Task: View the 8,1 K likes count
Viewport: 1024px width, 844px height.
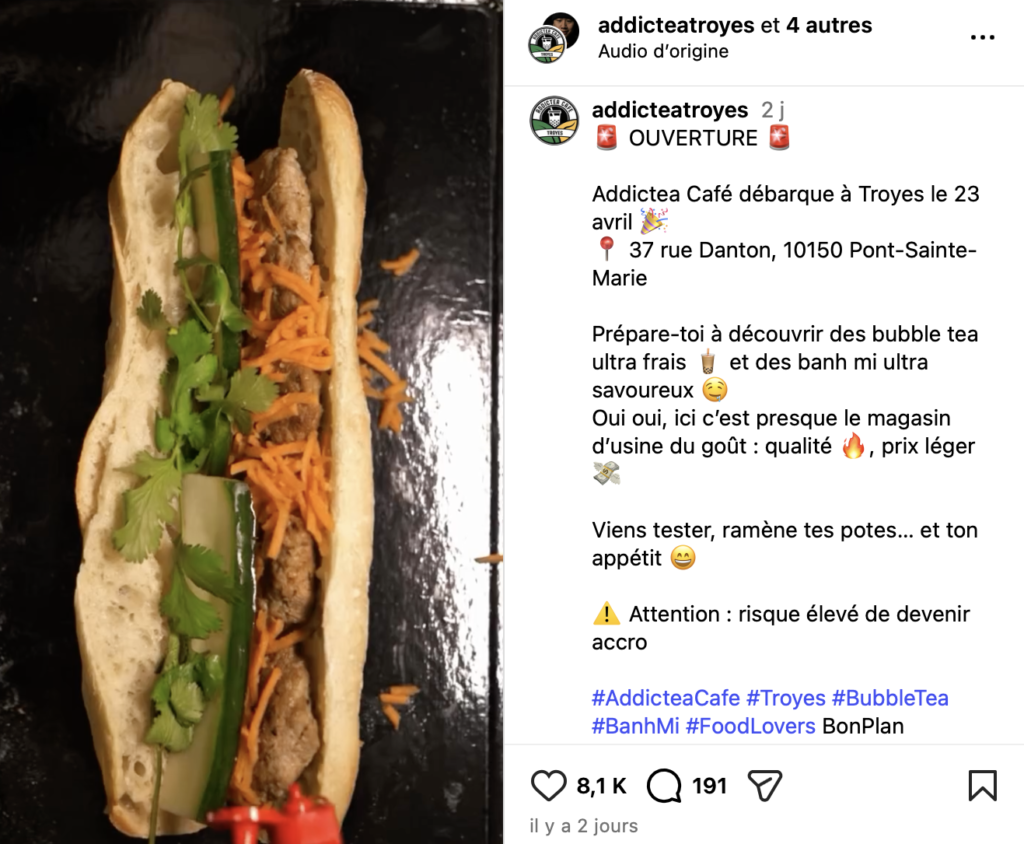Action: pos(601,786)
